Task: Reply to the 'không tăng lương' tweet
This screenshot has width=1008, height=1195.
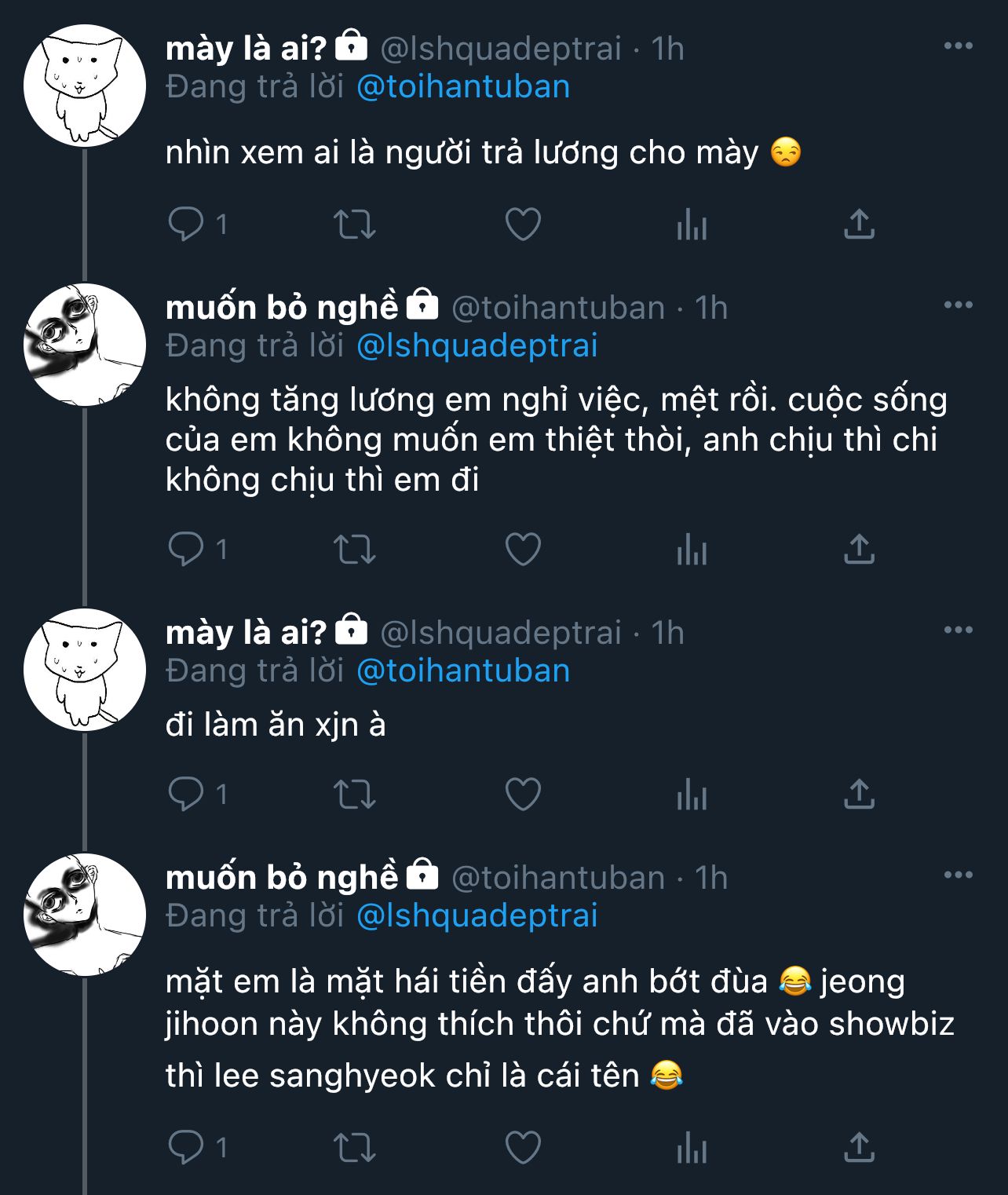Action: click(x=186, y=549)
